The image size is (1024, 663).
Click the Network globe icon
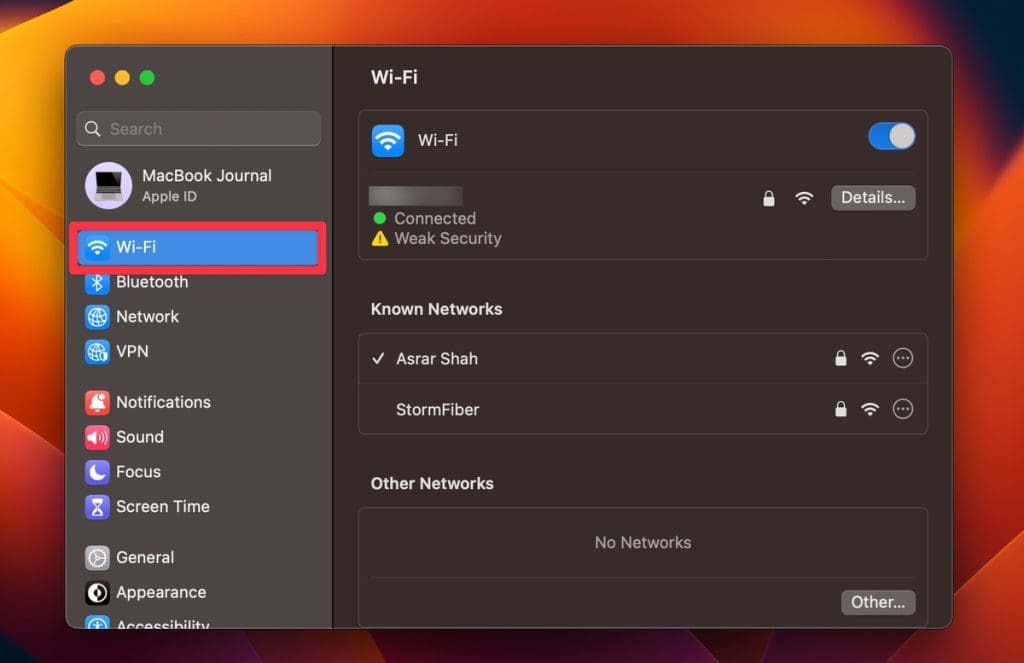97,317
